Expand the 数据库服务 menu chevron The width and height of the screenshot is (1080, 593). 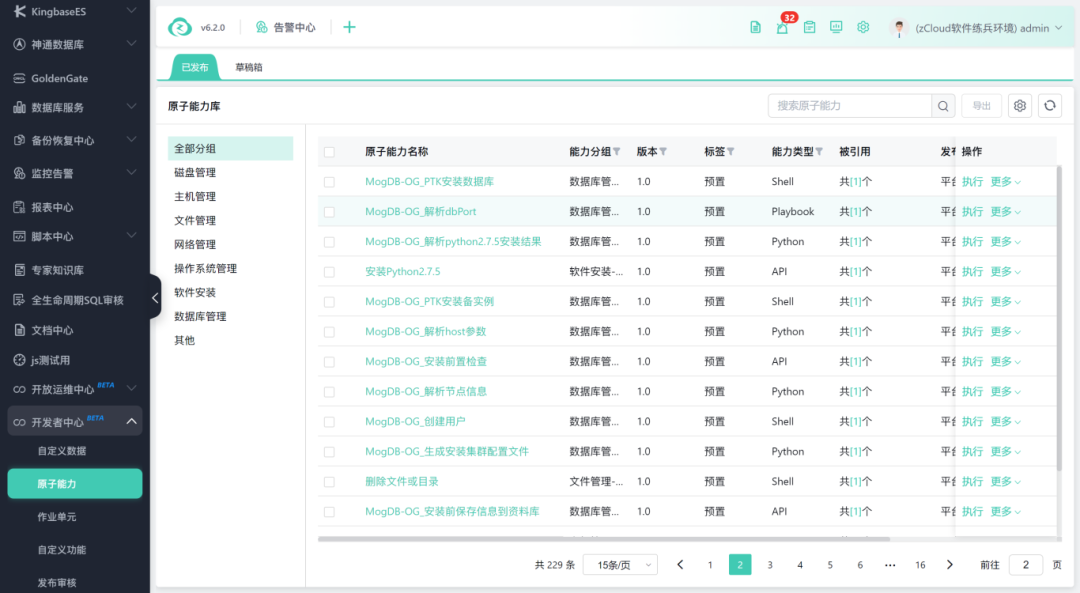tap(131, 106)
